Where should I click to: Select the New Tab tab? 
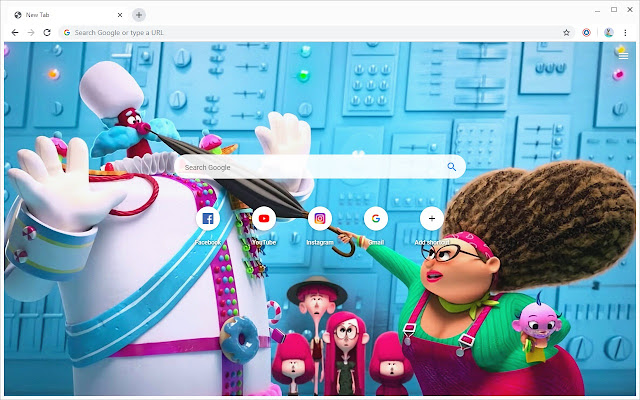point(67,15)
